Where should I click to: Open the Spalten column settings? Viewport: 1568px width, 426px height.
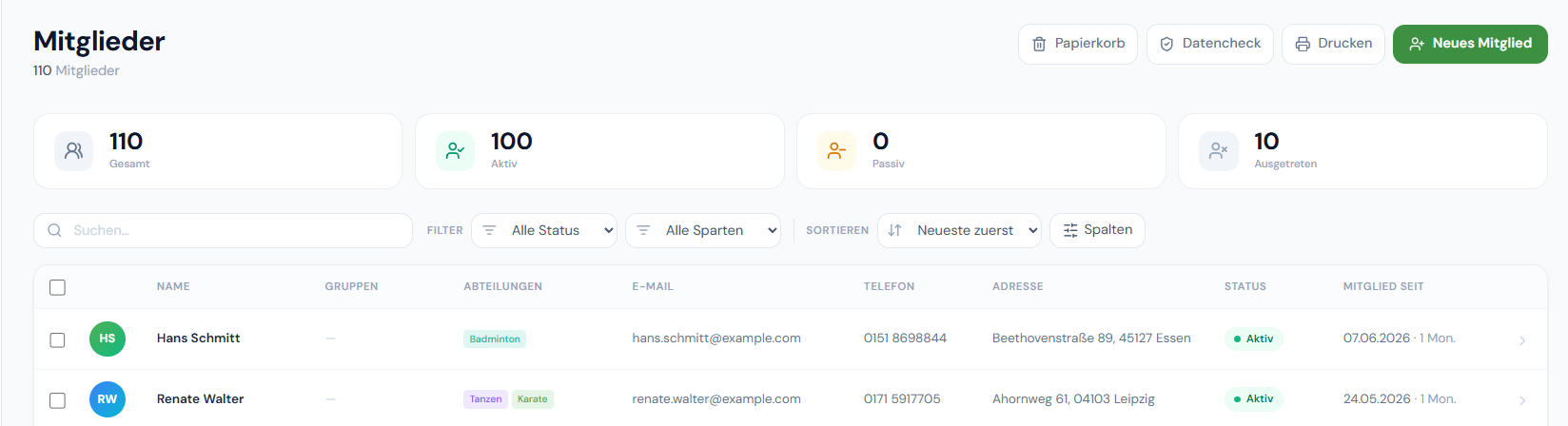coord(1097,230)
